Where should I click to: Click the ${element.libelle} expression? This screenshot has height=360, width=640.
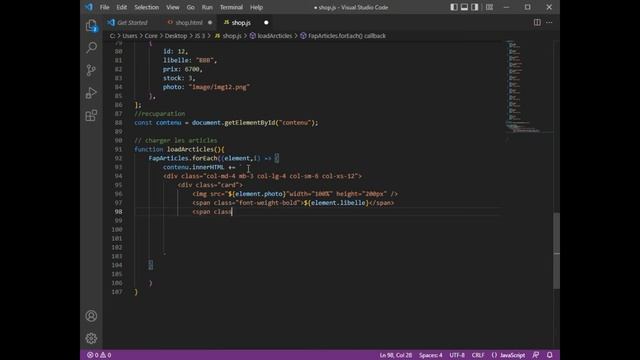click(x=336, y=203)
